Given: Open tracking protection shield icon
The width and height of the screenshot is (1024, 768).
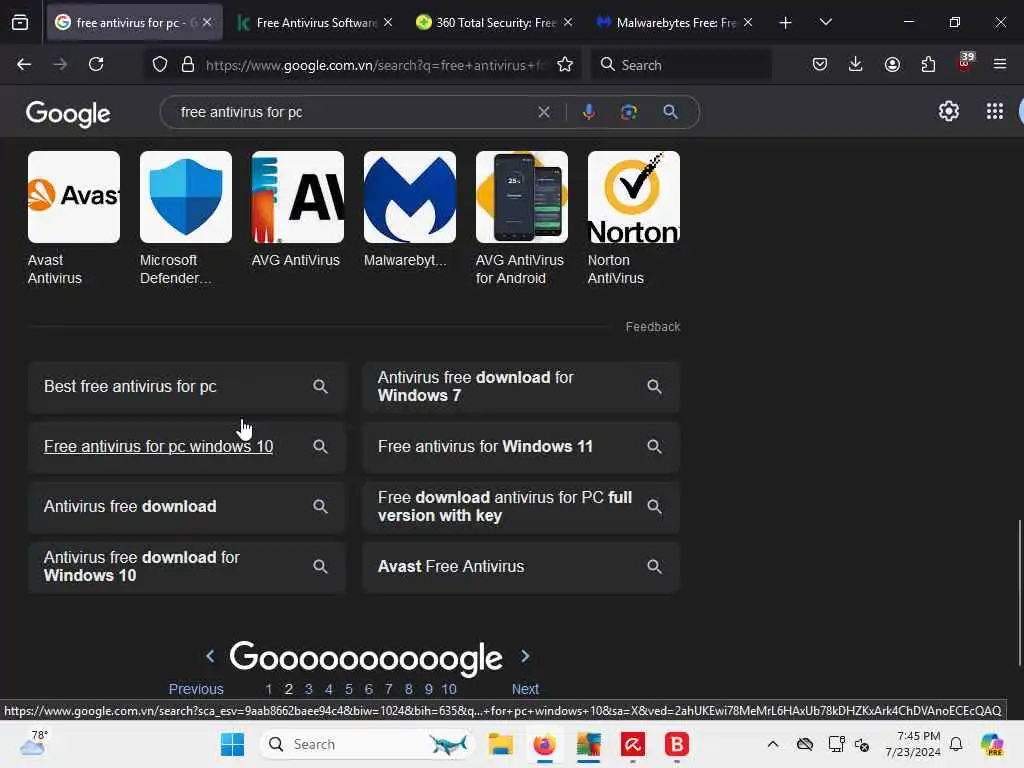Looking at the screenshot, I should pyautogui.click(x=160, y=64).
